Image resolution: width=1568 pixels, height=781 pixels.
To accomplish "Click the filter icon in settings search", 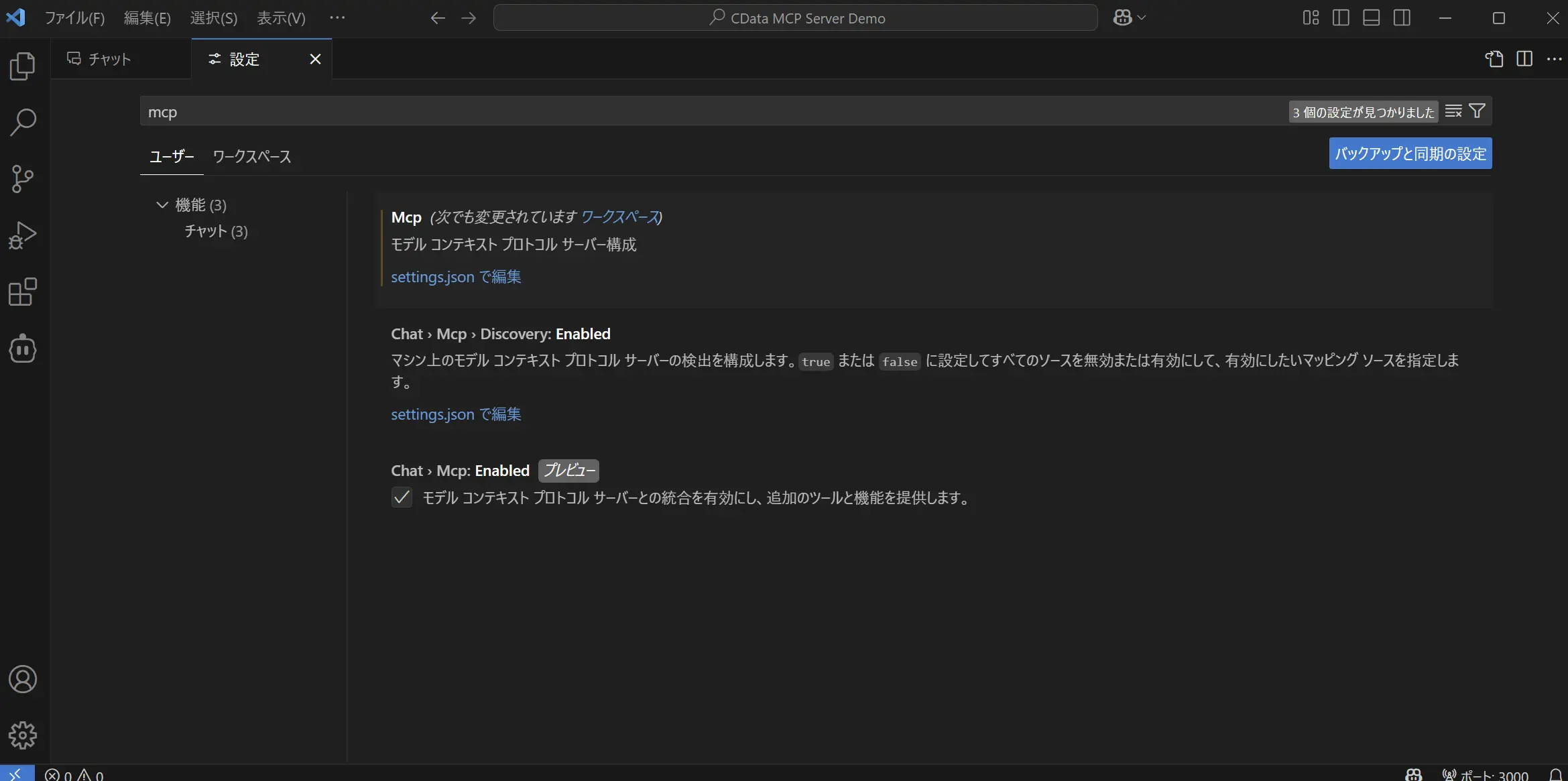I will point(1477,111).
